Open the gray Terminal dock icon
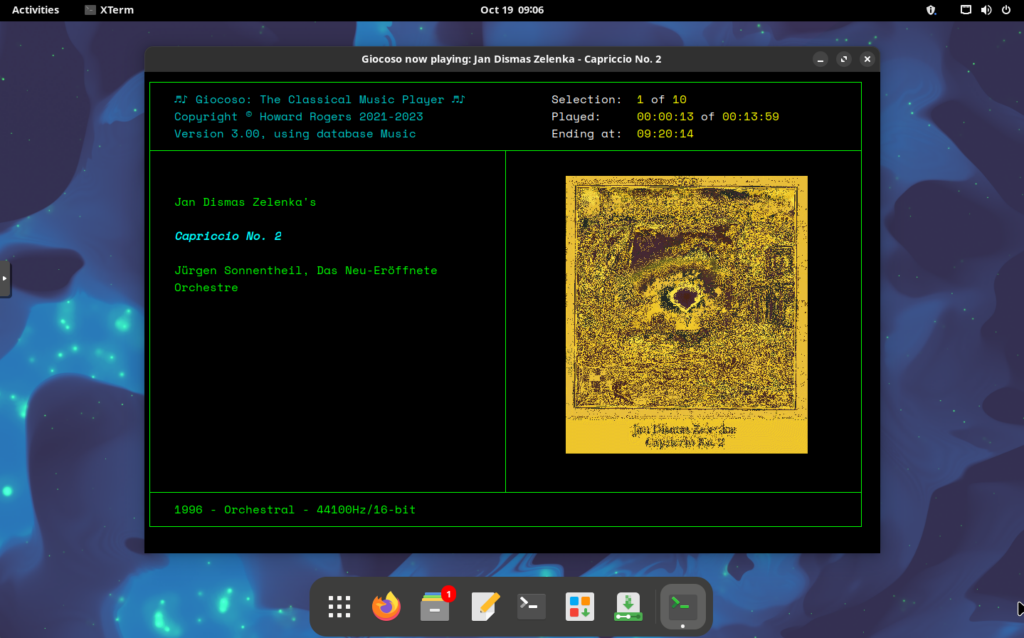 (531, 607)
